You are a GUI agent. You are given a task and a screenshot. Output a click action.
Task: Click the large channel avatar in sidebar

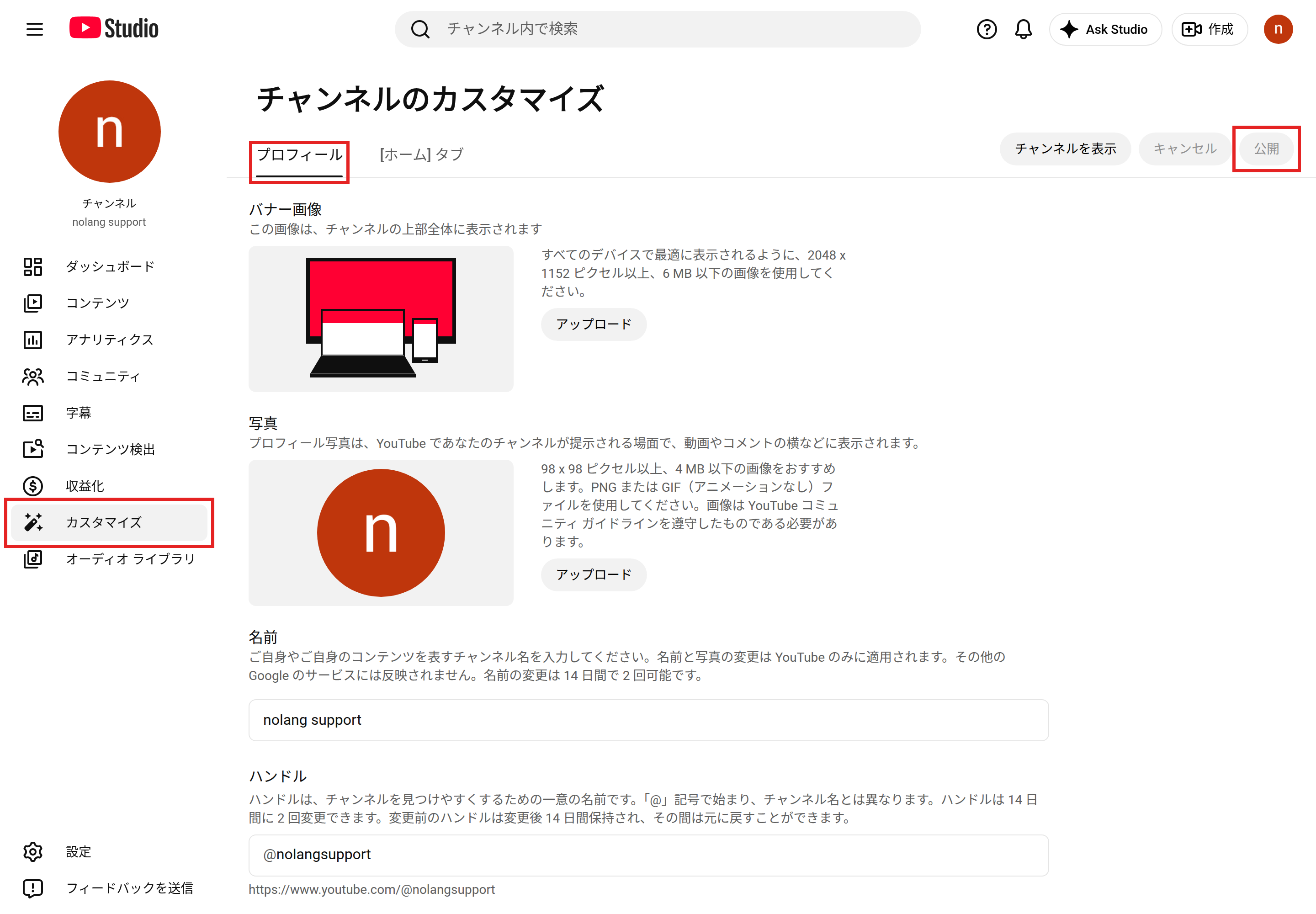click(x=109, y=132)
